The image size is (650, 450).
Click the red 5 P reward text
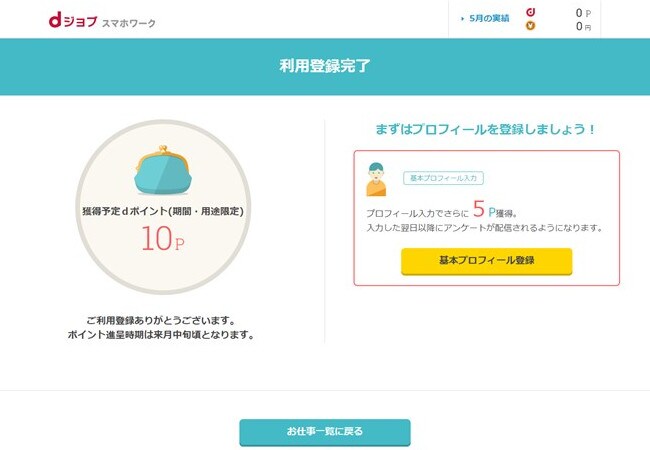click(484, 209)
